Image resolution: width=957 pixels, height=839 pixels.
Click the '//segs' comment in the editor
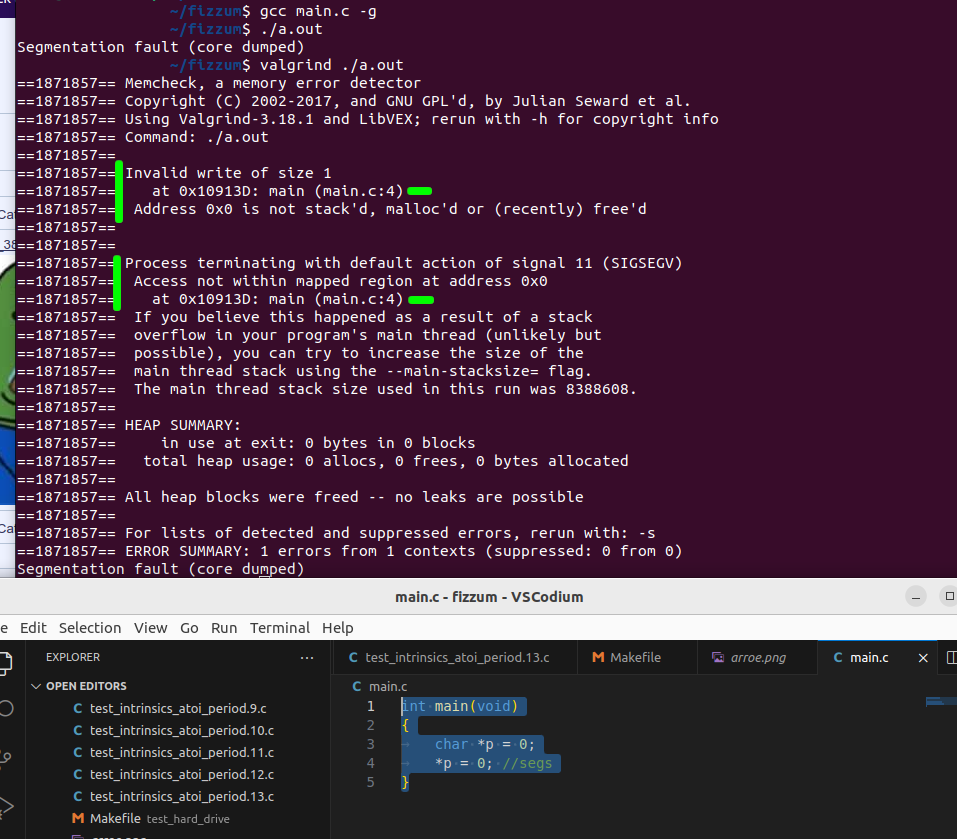pos(527,763)
